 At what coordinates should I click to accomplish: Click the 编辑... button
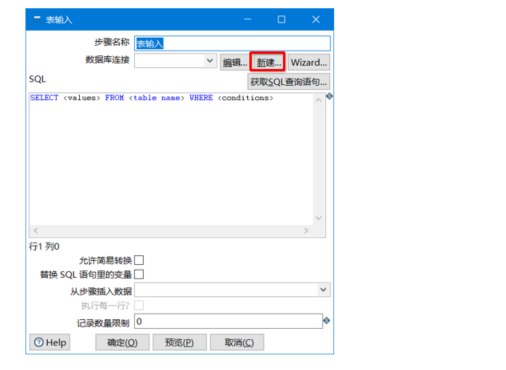tap(235, 62)
